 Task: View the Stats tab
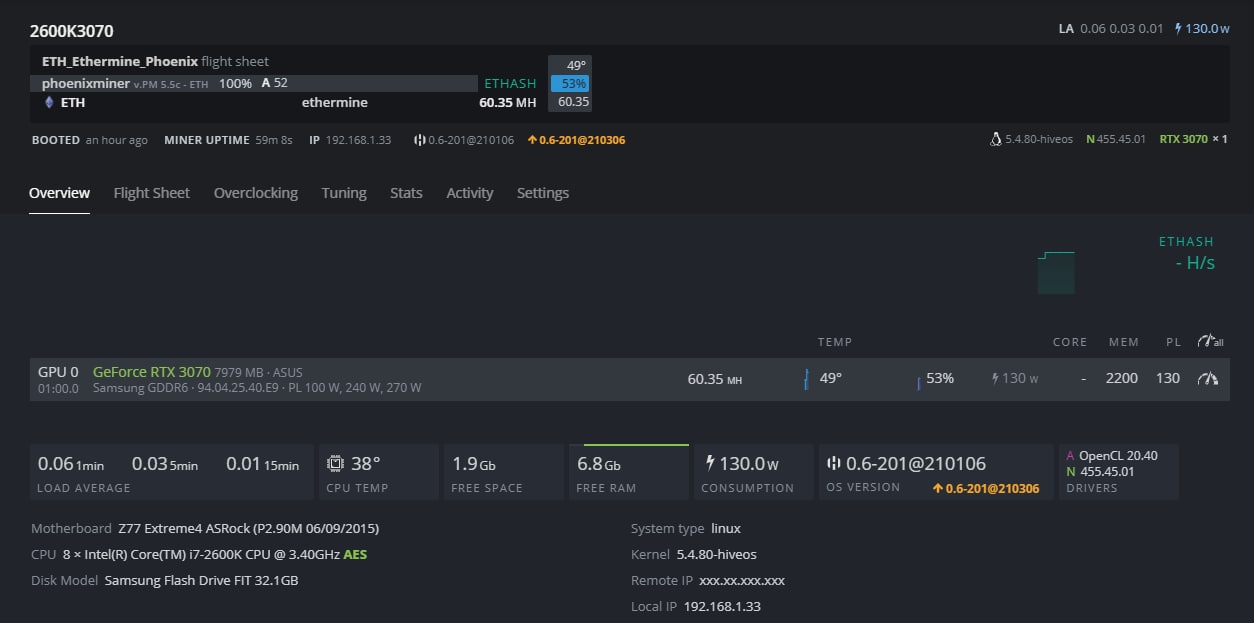(x=406, y=193)
